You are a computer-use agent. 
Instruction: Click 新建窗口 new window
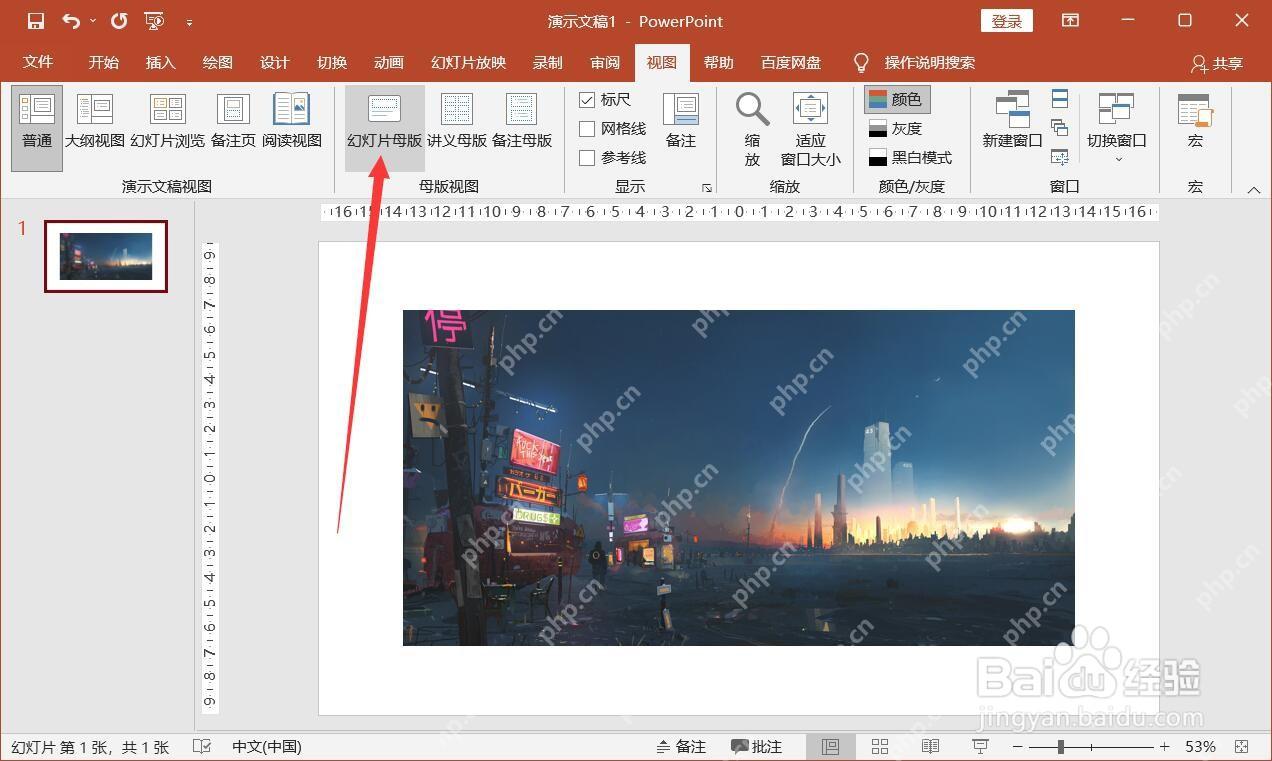(x=1012, y=122)
